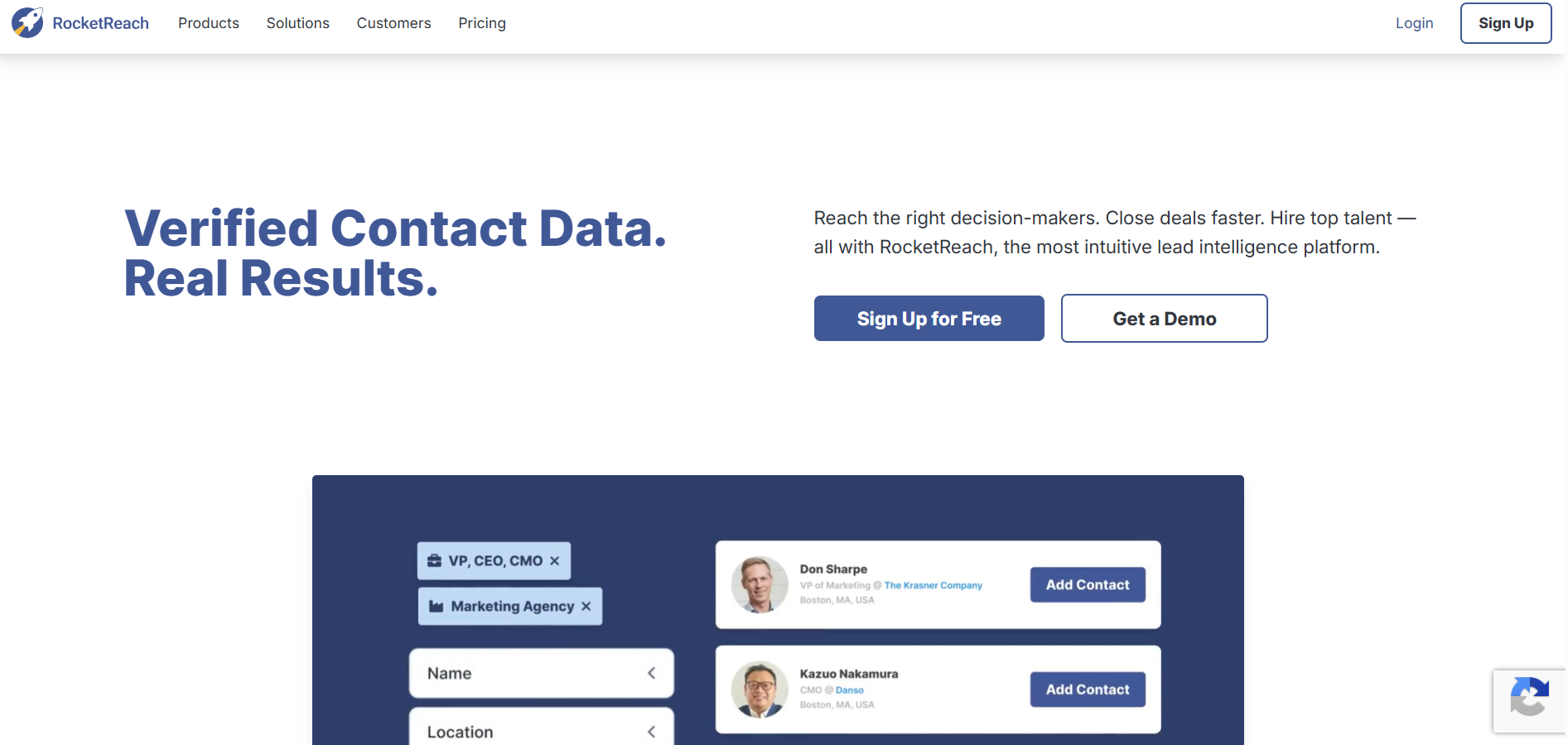Collapse the Name filter section
This screenshot has width=1568, height=745.
tap(652, 673)
